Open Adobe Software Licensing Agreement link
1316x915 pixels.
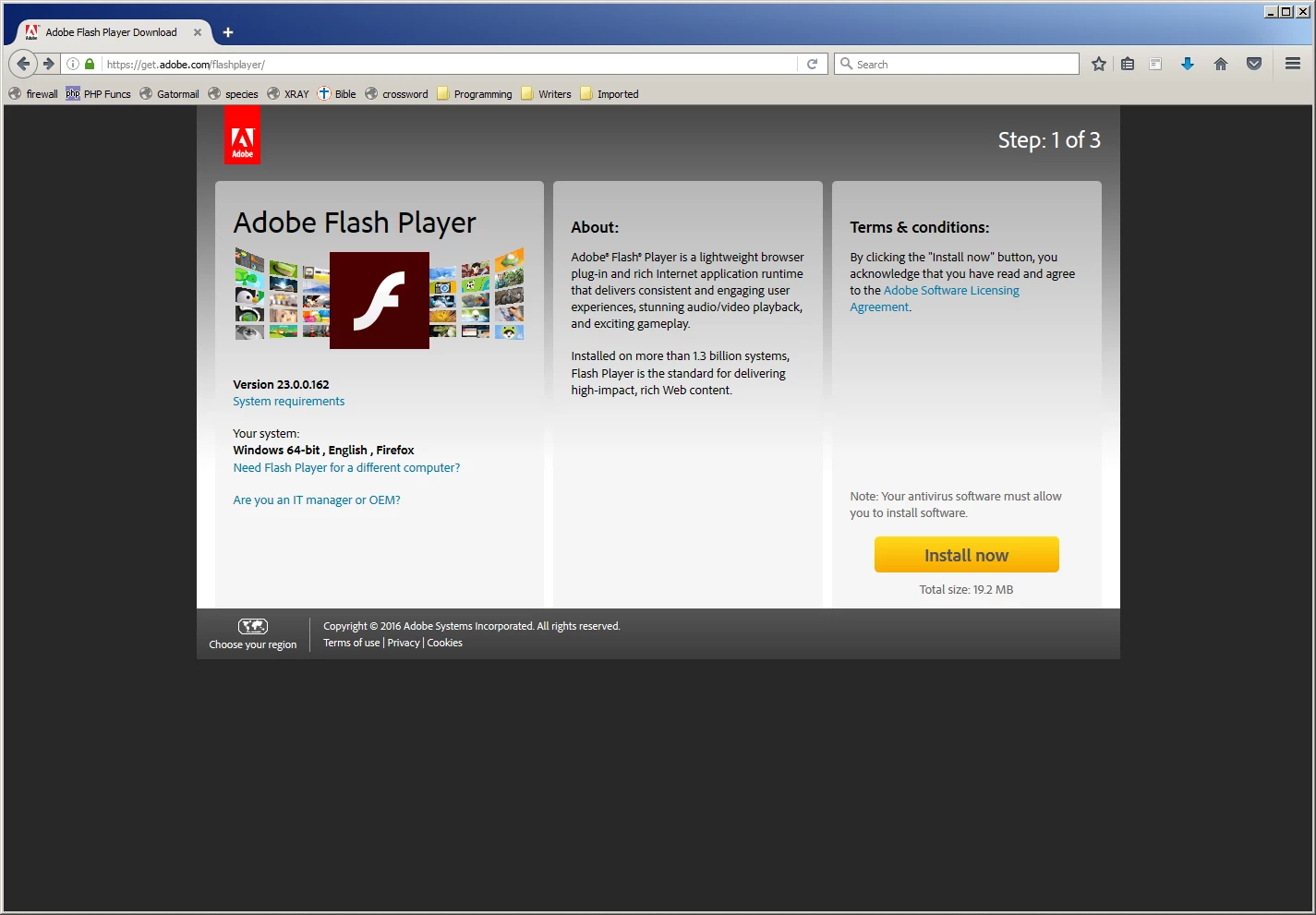[x=935, y=299]
